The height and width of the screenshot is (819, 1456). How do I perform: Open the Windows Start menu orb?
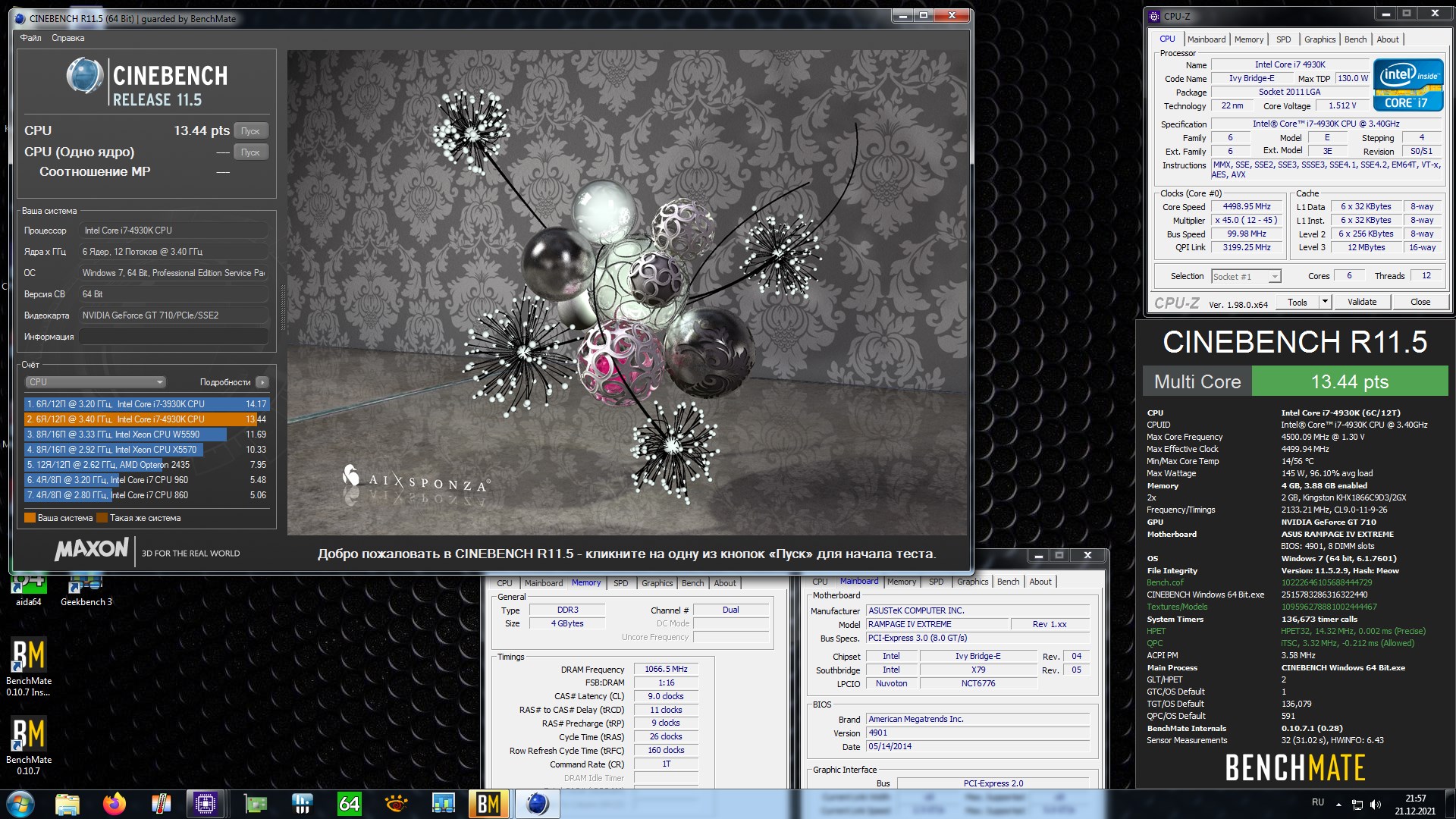pyautogui.click(x=20, y=804)
